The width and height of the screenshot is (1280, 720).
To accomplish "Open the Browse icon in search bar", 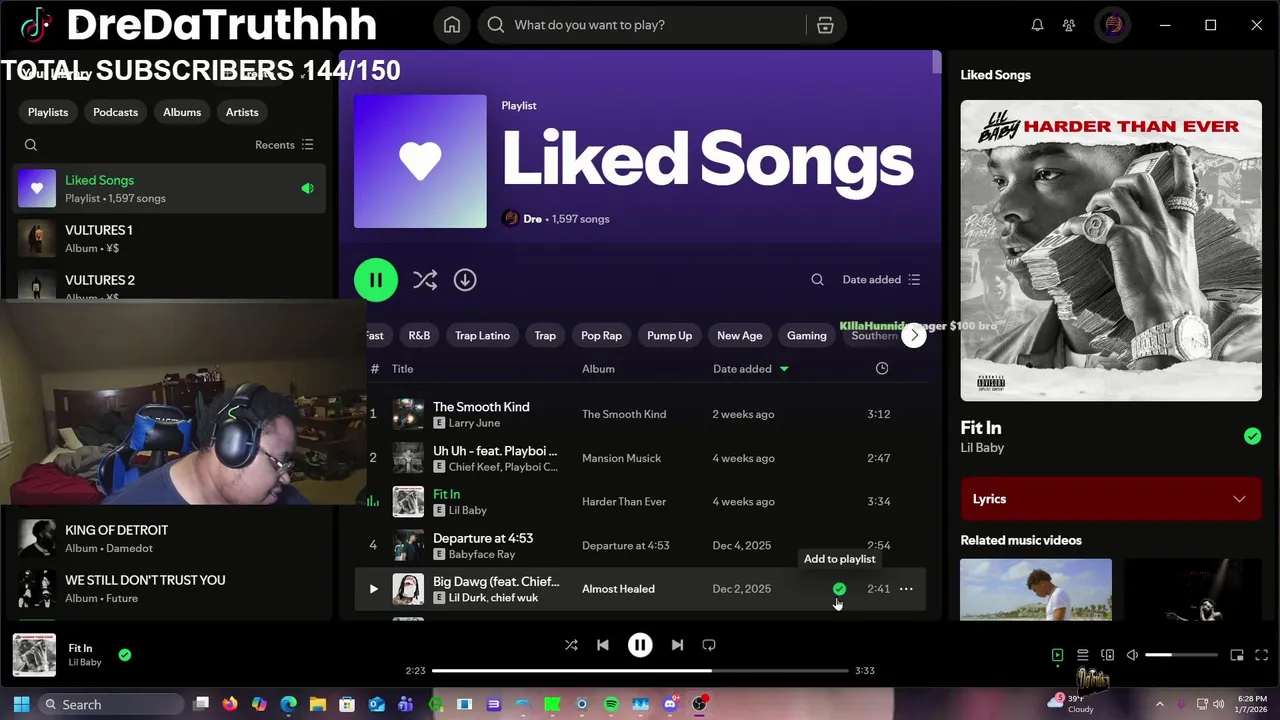I will pyautogui.click(x=825, y=25).
